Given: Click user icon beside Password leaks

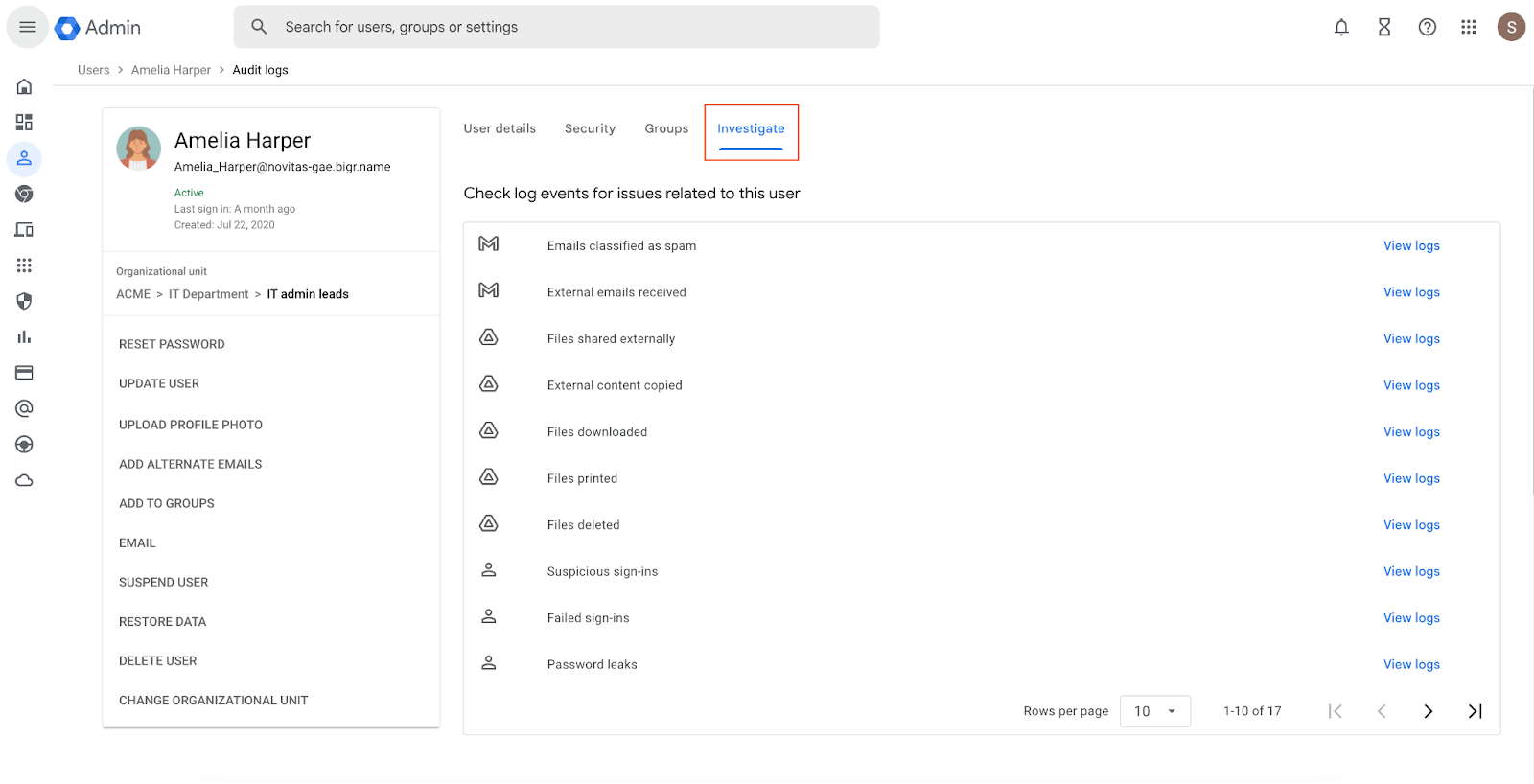Looking at the screenshot, I should click(x=489, y=663).
